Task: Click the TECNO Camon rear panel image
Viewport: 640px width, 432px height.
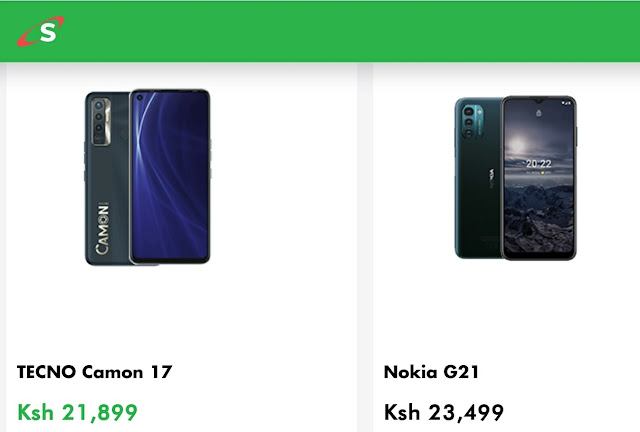Action: tap(107, 178)
